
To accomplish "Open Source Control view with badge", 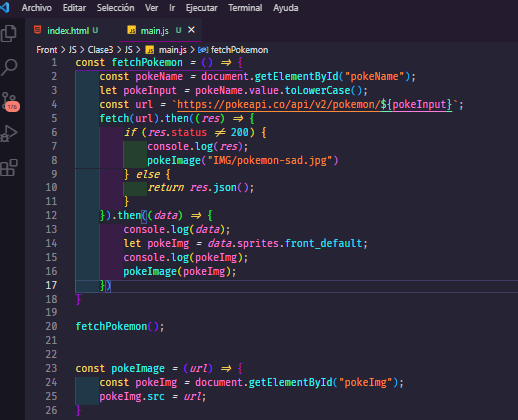I will 10,102.
